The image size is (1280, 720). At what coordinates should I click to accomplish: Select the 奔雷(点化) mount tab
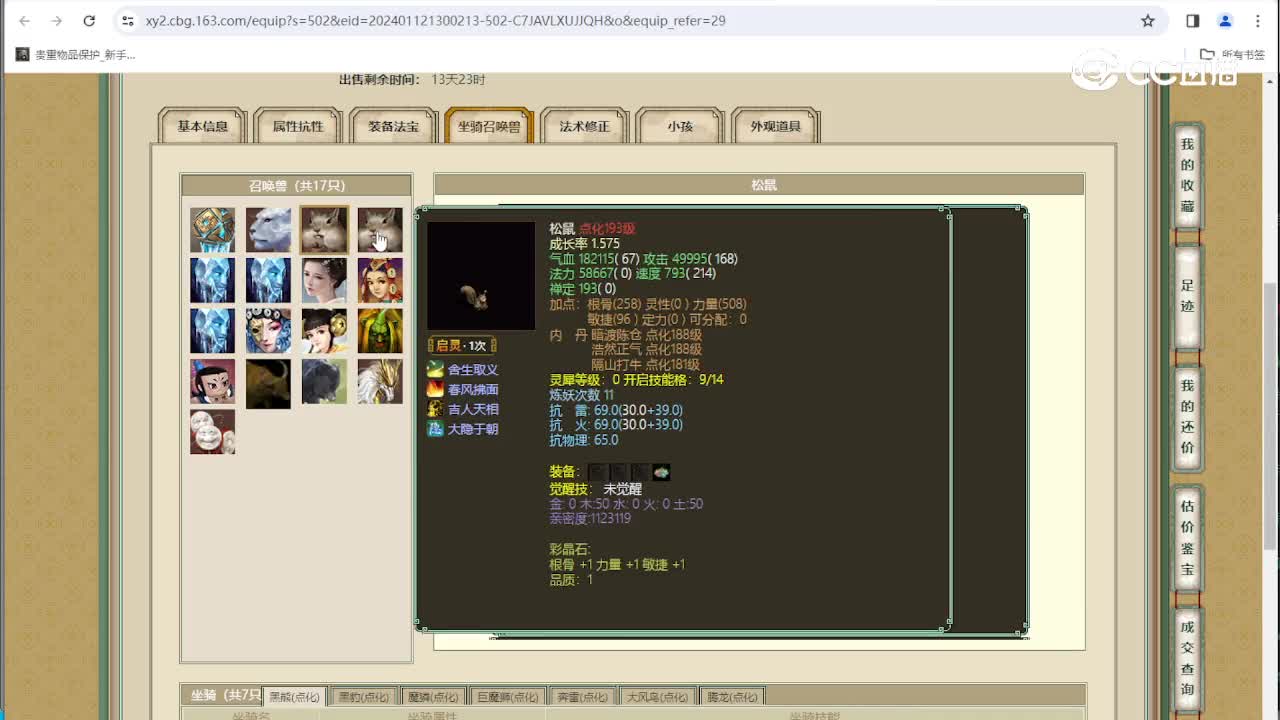pyautogui.click(x=581, y=697)
